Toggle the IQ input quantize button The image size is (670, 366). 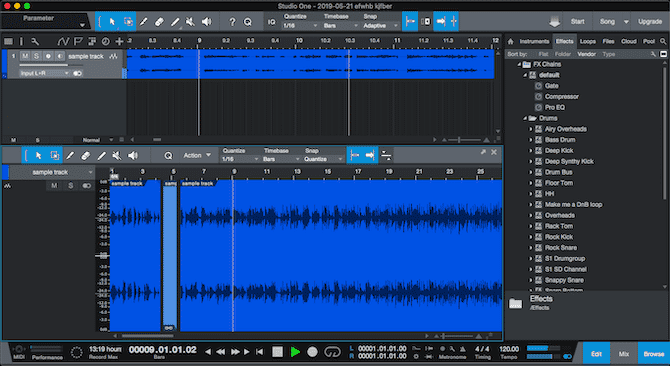(x=272, y=22)
